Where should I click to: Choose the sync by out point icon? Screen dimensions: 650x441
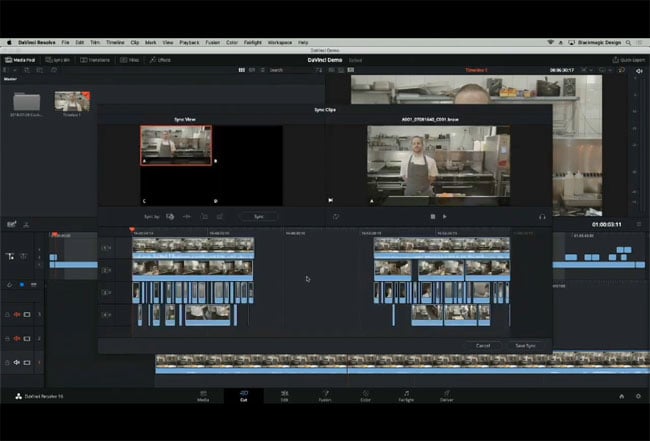[x=220, y=216]
